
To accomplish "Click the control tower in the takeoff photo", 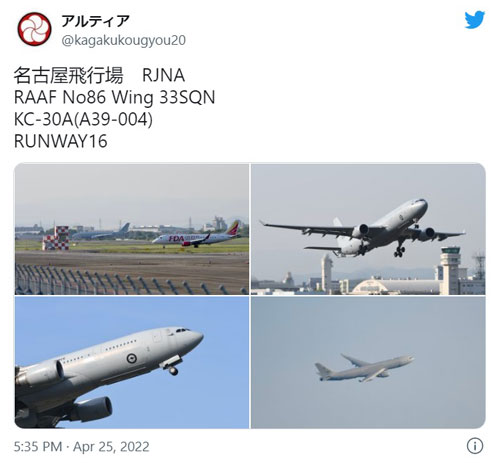I will (450, 268).
